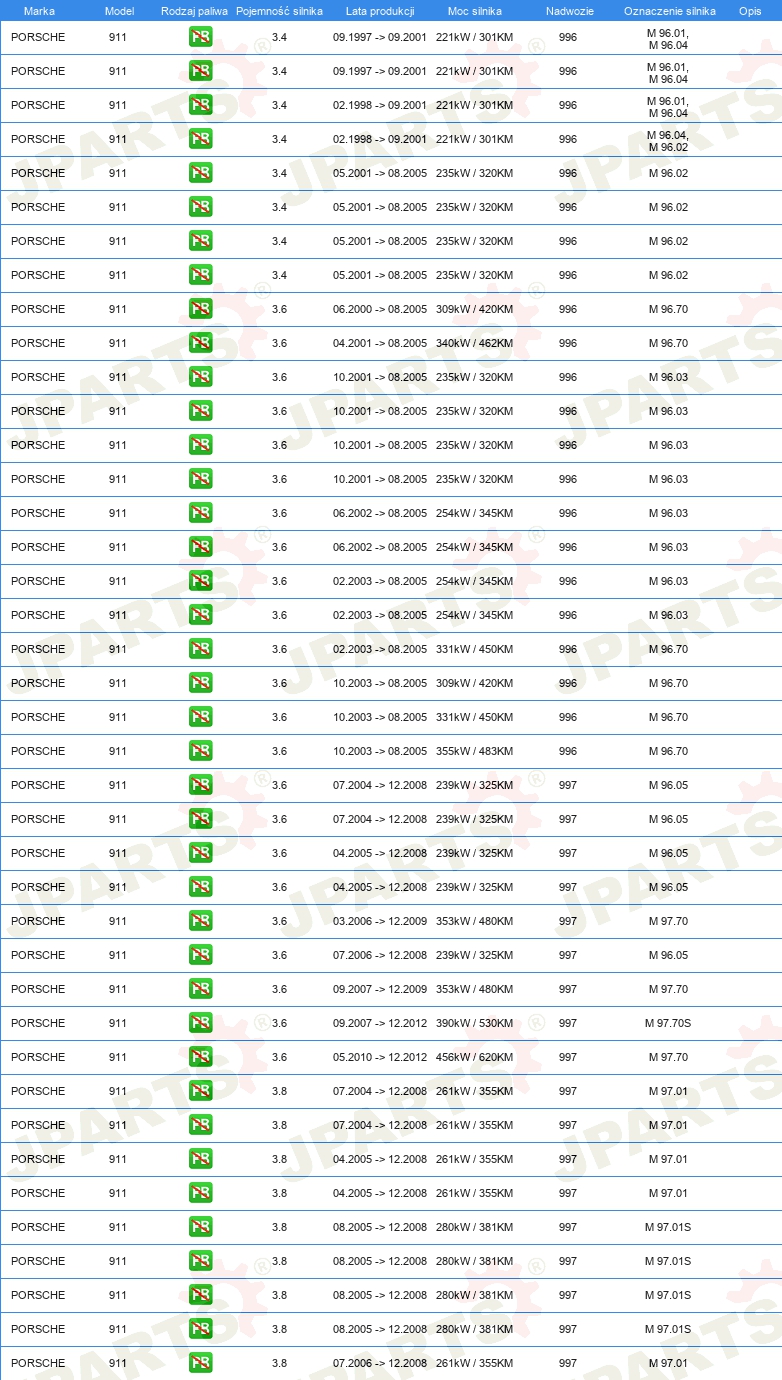Click the fuel icon in the 07.2006 261kW / 355KM row
Screen dimensions: 782x1380
(x=200, y=1363)
